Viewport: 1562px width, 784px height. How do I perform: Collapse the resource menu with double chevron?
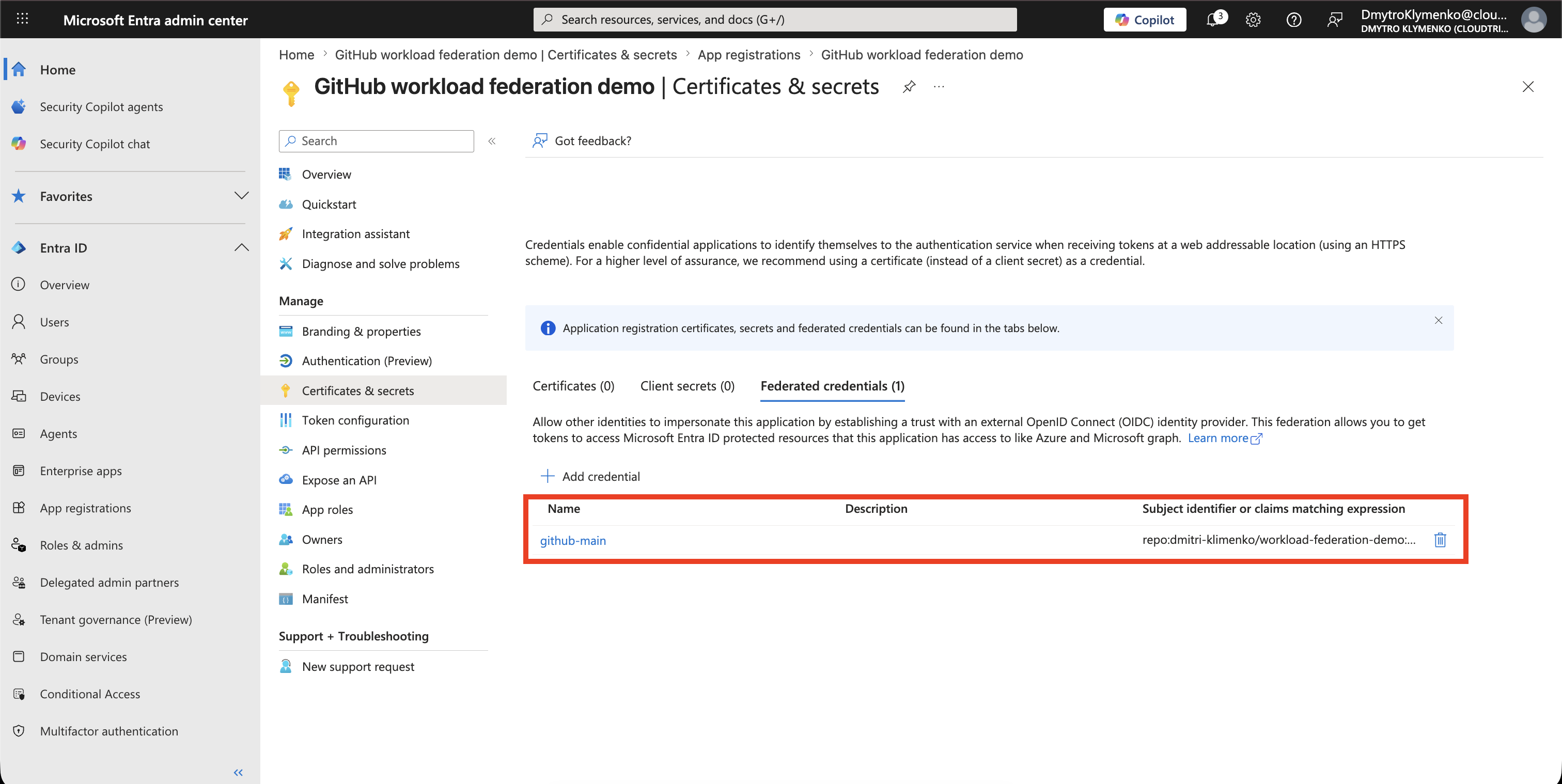click(x=492, y=140)
